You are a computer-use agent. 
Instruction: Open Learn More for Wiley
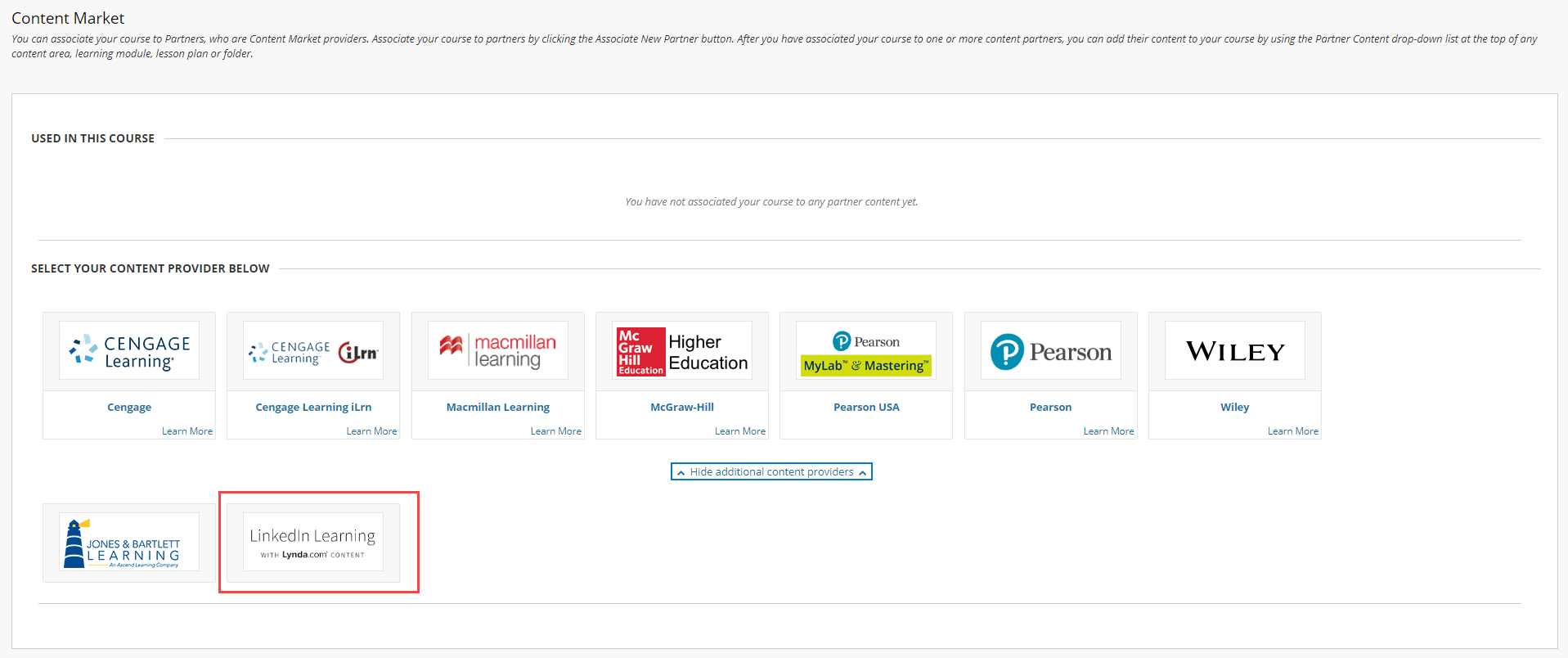click(1293, 431)
